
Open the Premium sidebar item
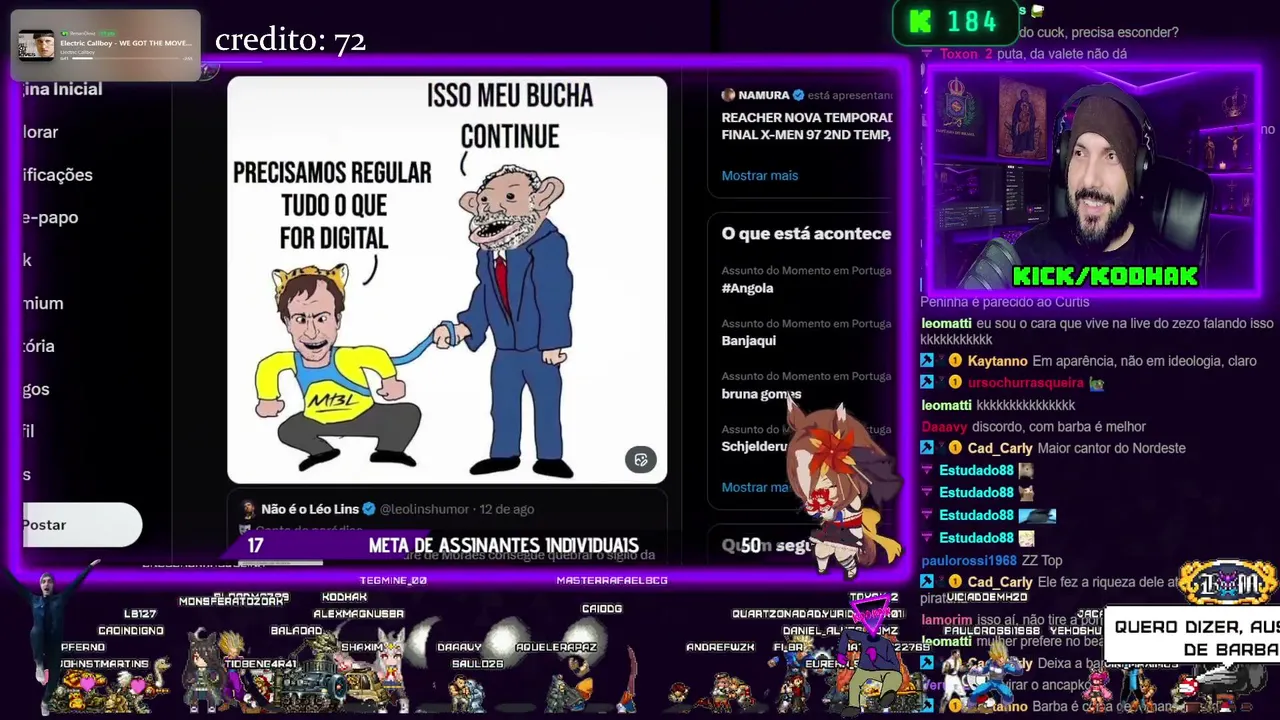click(43, 303)
